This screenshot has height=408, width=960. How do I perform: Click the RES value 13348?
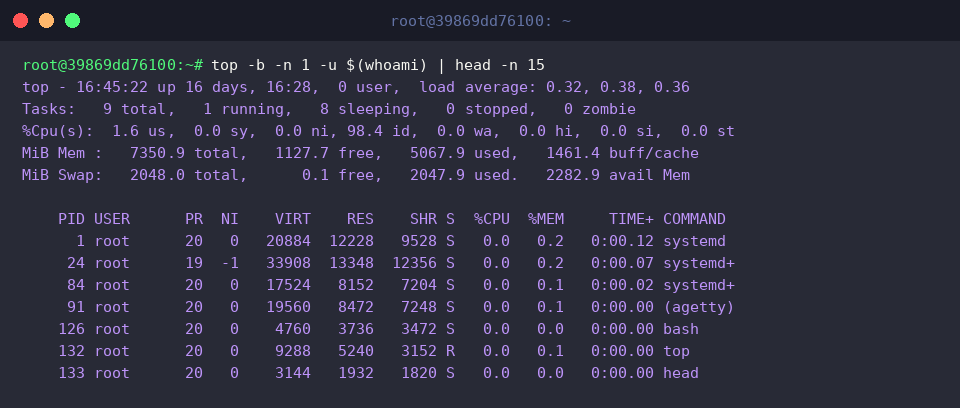click(x=351, y=263)
